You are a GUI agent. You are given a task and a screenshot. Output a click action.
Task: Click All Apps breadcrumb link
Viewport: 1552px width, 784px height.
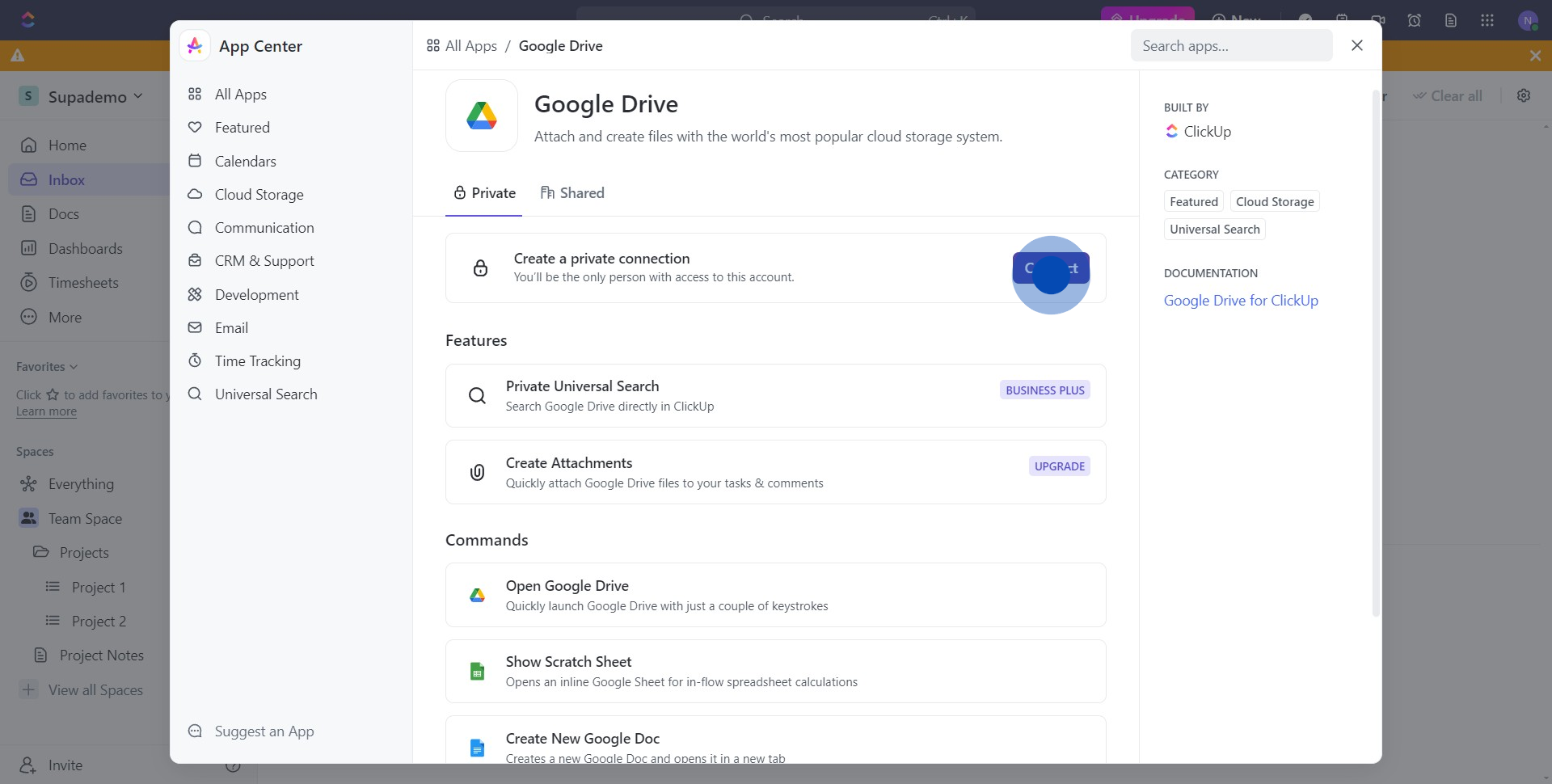[462, 46]
